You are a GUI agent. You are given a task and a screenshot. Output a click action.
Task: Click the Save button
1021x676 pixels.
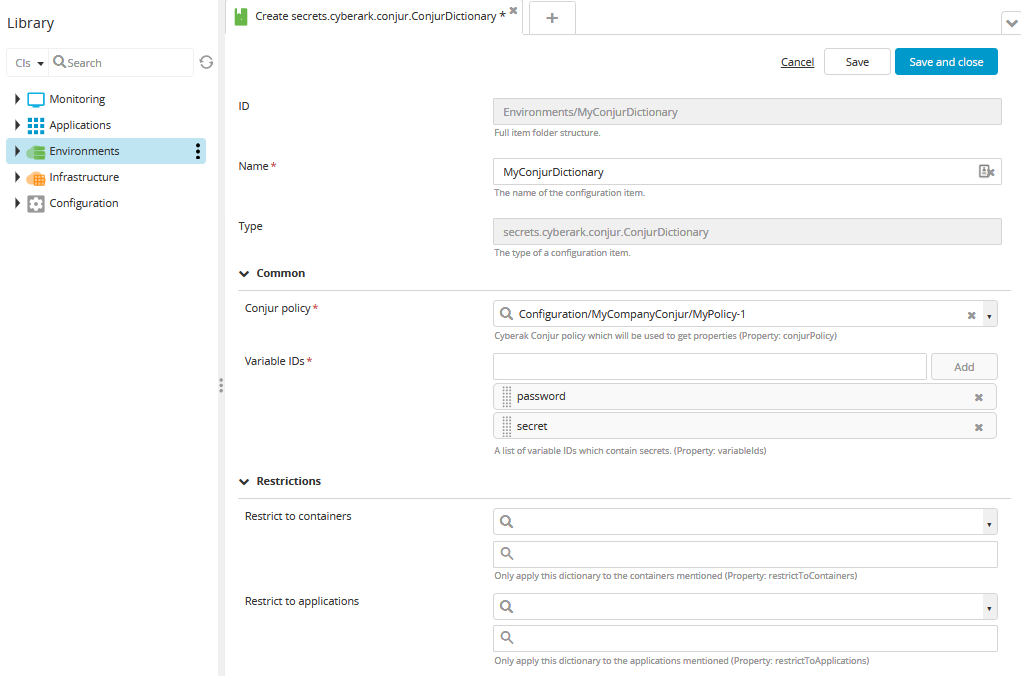coord(857,62)
